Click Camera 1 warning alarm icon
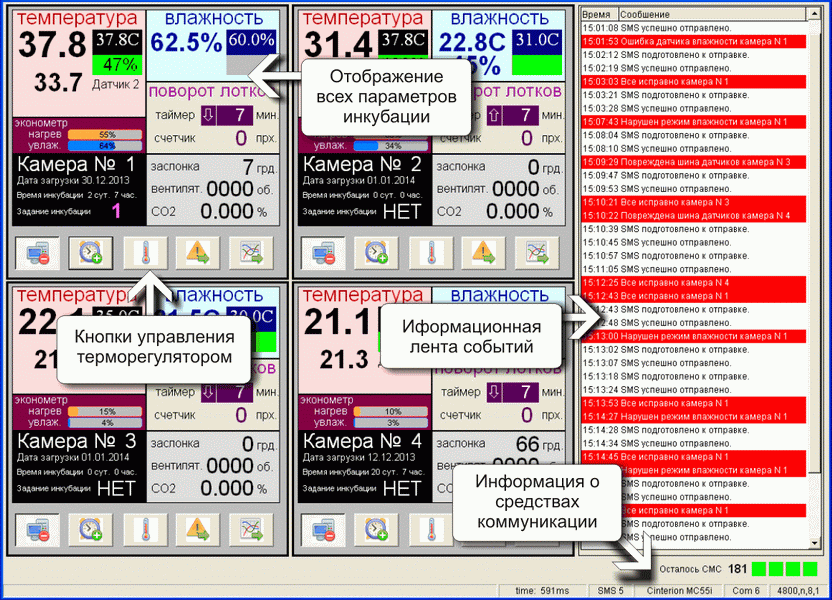This screenshot has height=600, width=832. point(198,252)
